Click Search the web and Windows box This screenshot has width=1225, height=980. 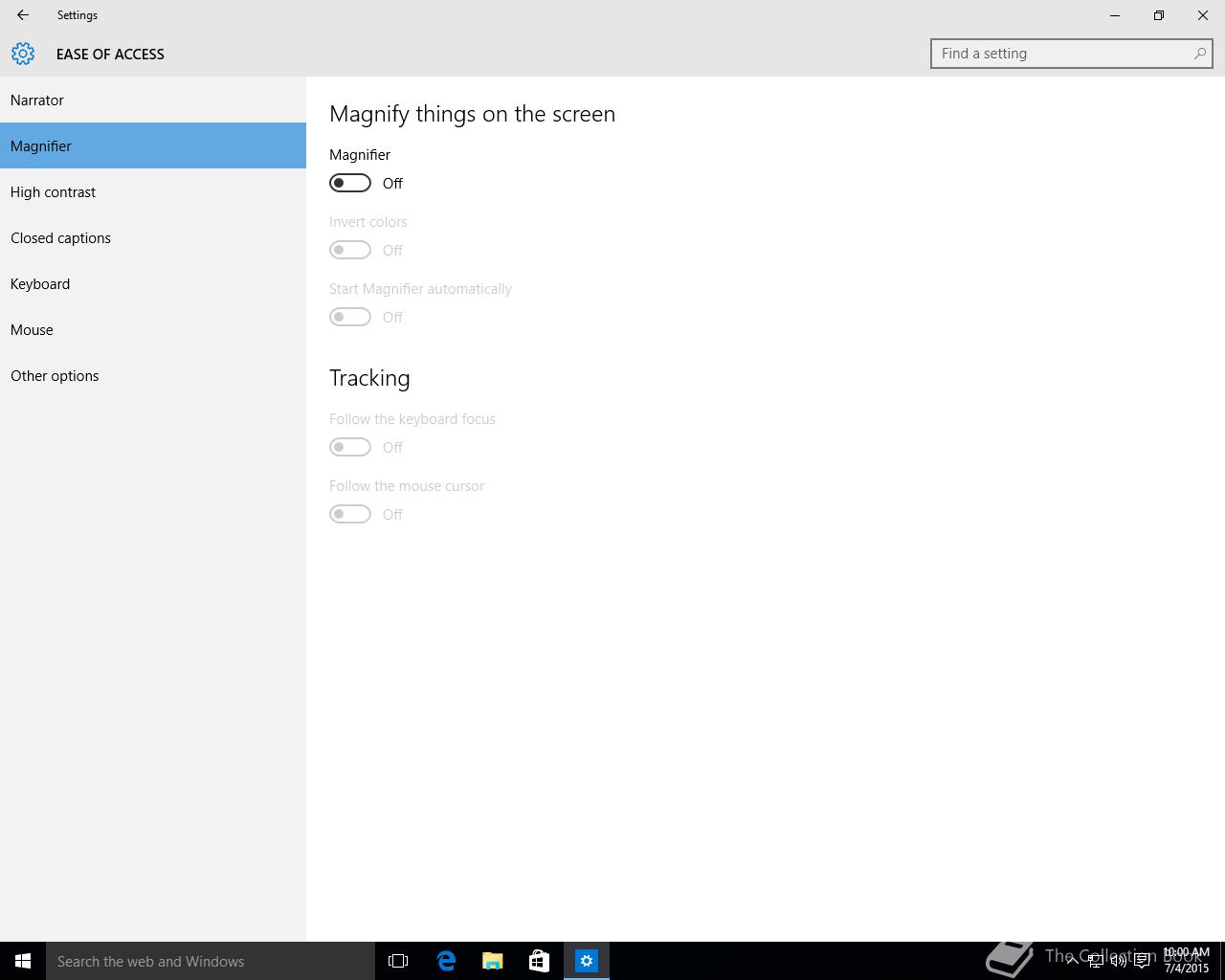point(211,961)
